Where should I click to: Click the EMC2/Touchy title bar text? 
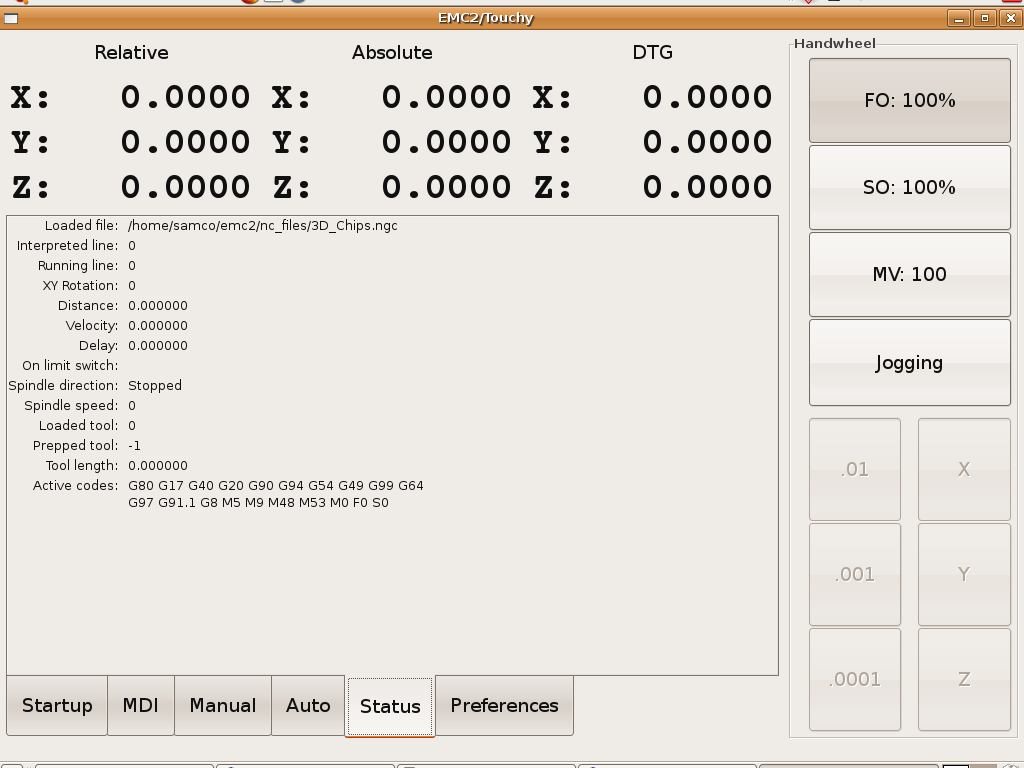click(486, 18)
